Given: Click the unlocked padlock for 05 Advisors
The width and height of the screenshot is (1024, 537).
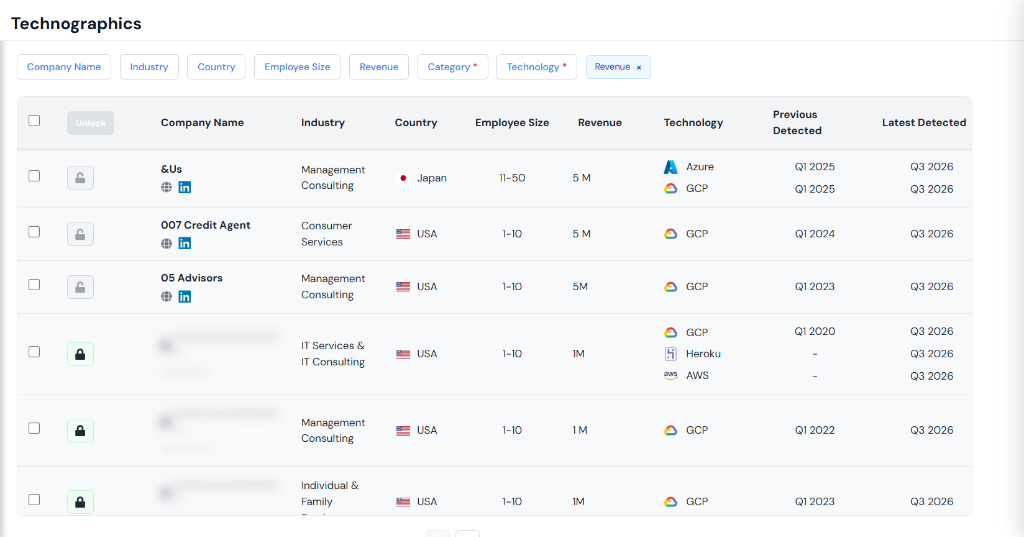Looking at the screenshot, I should [80, 287].
